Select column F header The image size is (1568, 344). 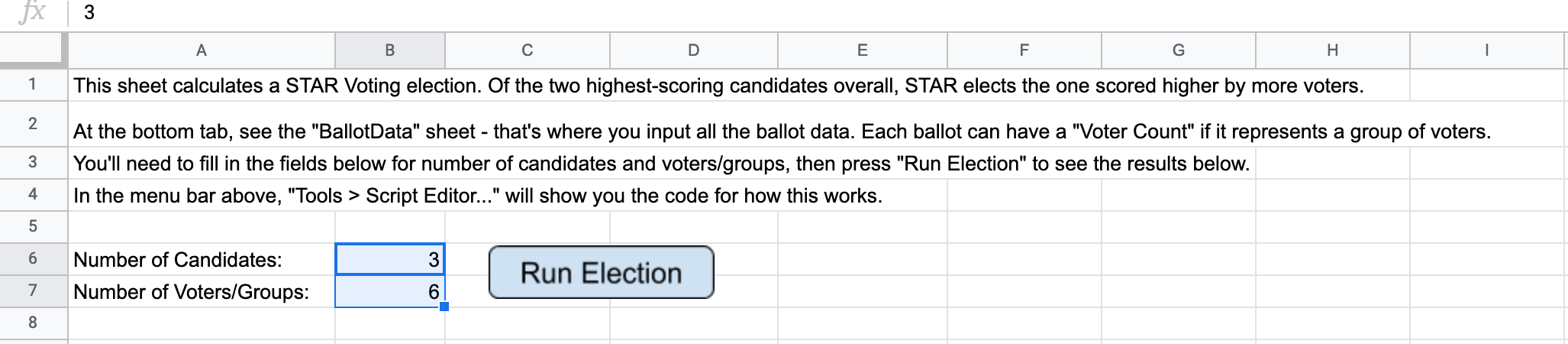pos(1024,50)
